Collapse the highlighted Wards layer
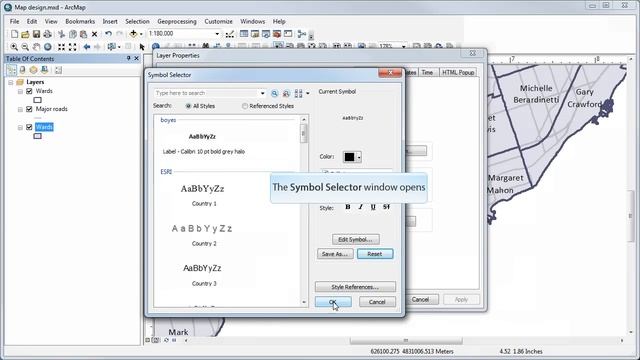Screen dimensions: 640x360 tap(20, 127)
